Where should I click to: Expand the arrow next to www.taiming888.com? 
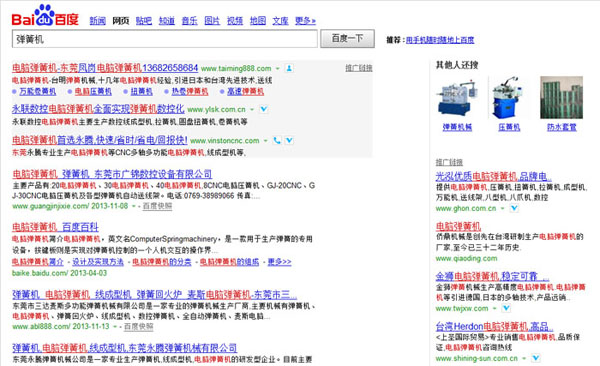[x=278, y=69]
